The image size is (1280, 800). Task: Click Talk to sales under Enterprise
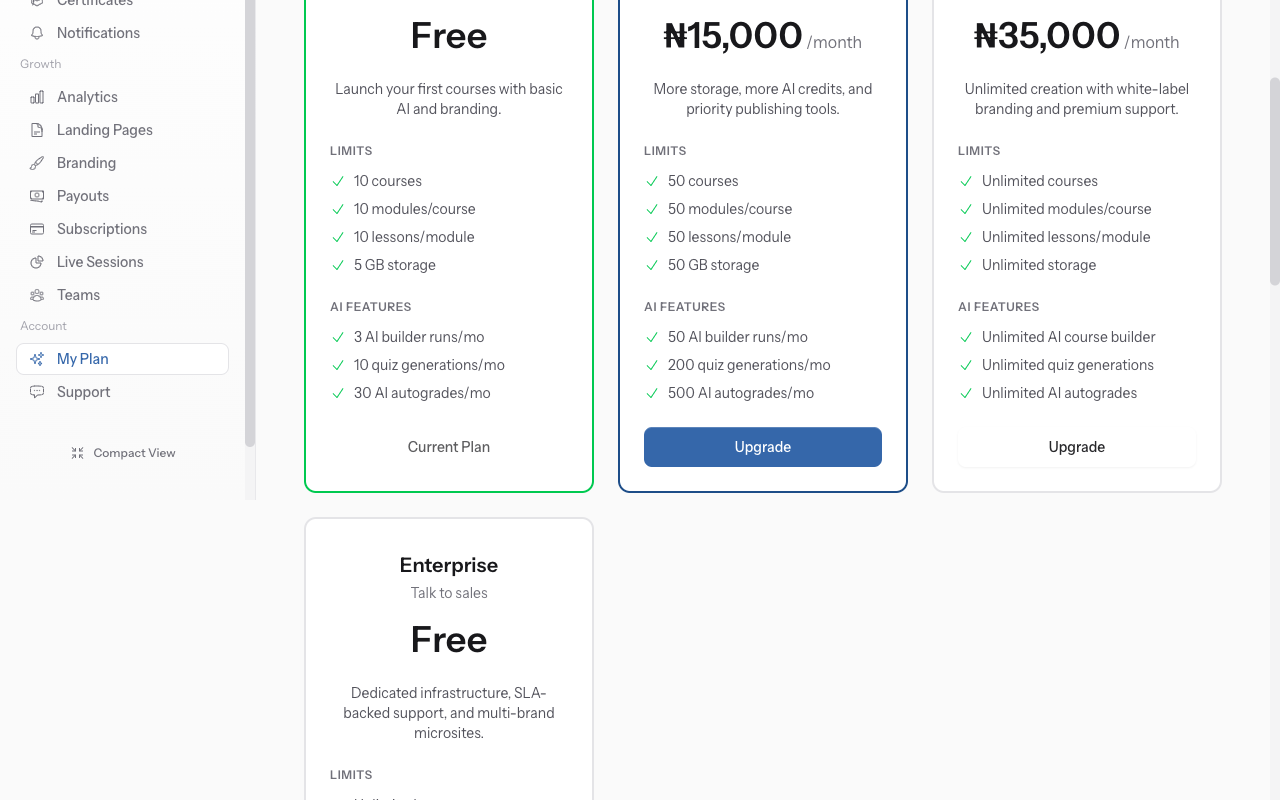[x=448, y=592]
